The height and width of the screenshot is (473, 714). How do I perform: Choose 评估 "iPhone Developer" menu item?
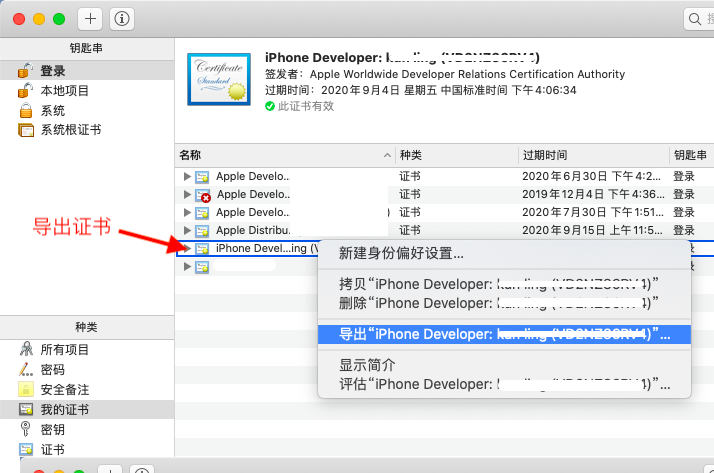[504, 384]
